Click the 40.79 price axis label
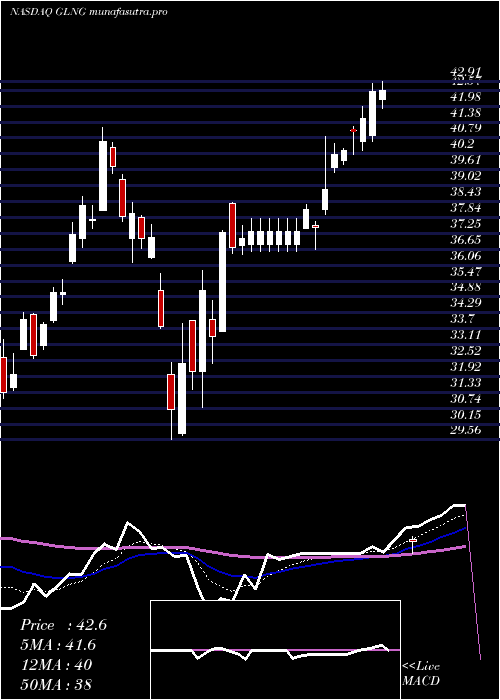500x700 pixels. click(x=465, y=129)
